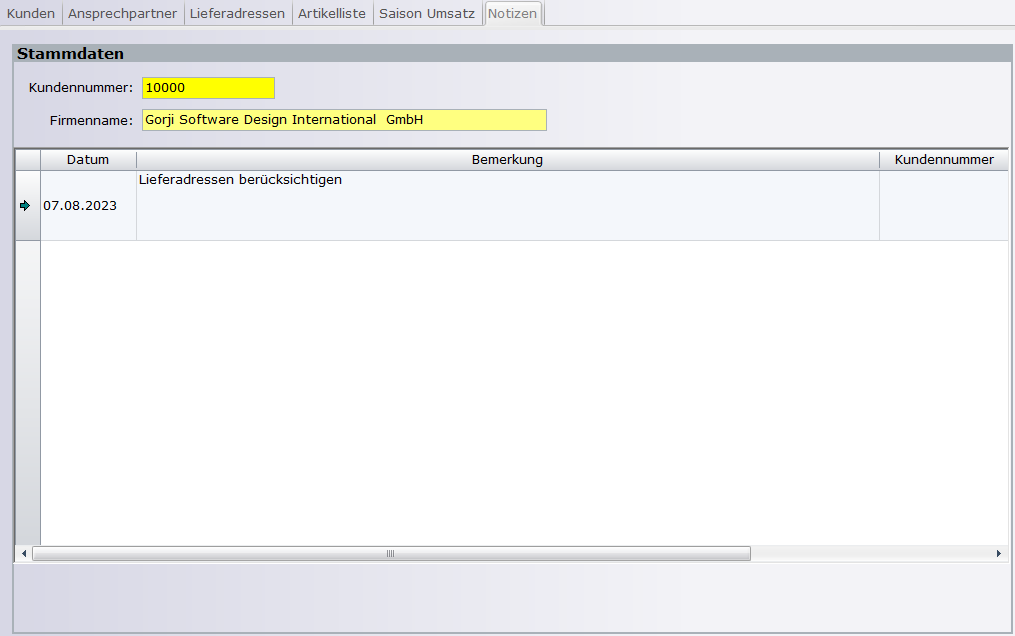
Task: Click the note 'Lieferadressen berücksichtigen'
Action: (240, 180)
